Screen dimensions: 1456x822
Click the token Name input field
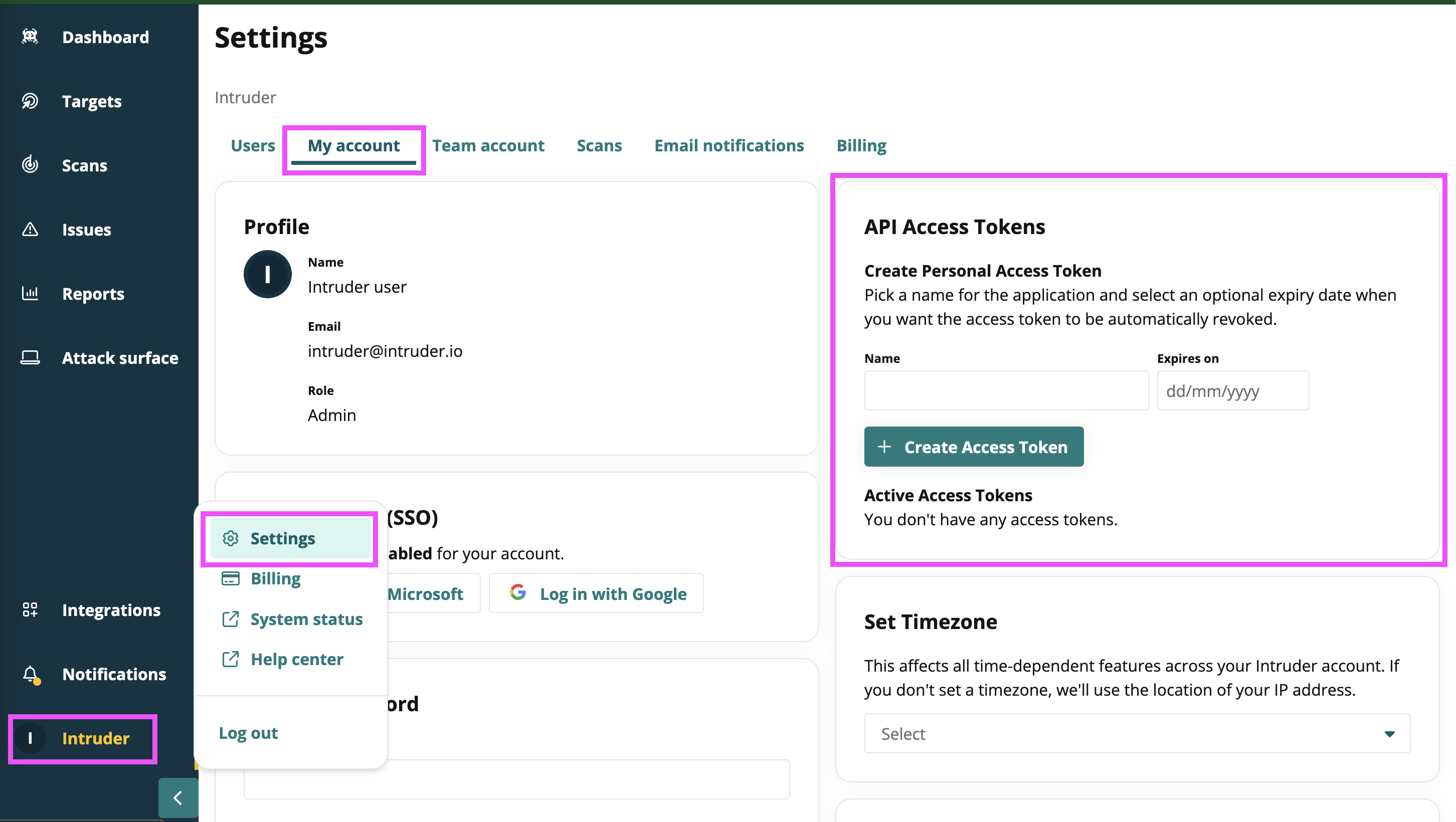tap(1006, 390)
